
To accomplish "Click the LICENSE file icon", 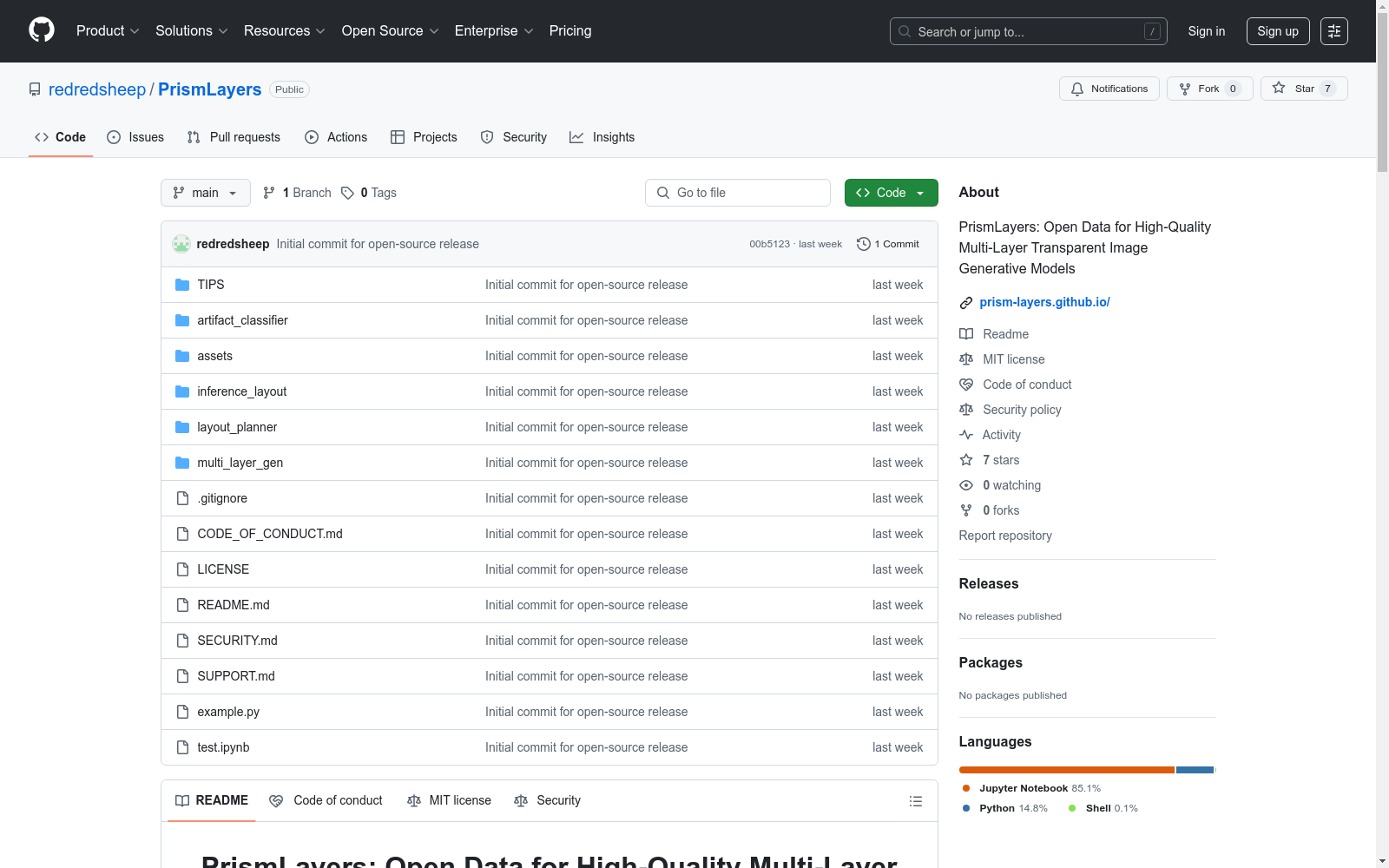I will [x=182, y=569].
